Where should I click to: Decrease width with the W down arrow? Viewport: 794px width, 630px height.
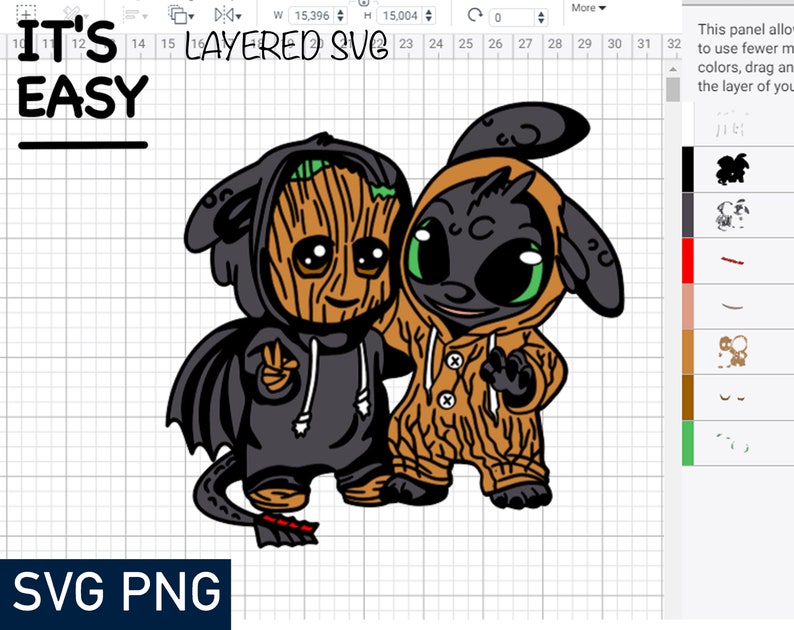tap(341, 19)
